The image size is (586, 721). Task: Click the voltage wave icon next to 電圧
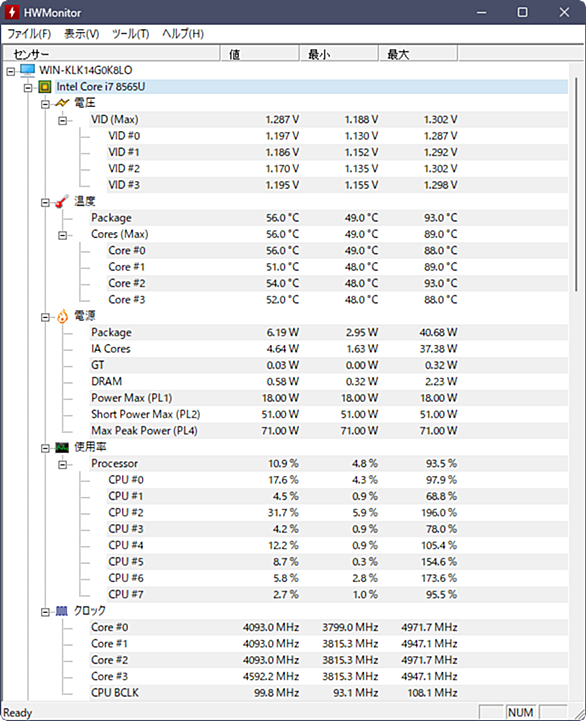tap(62, 103)
